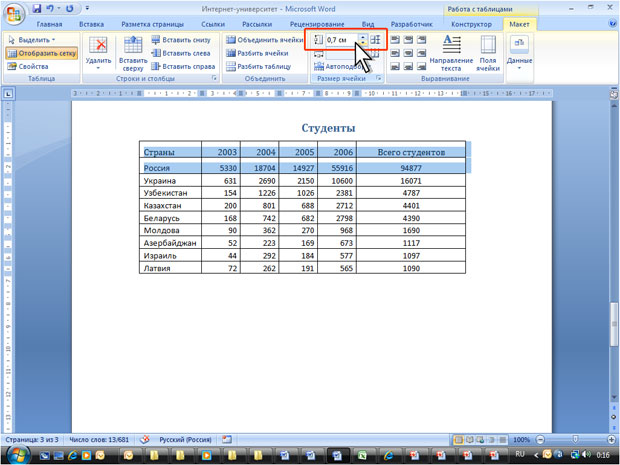Switch to the Вставка (Insert) tab
The height and width of the screenshot is (465, 620).
pyautogui.click(x=90, y=23)
